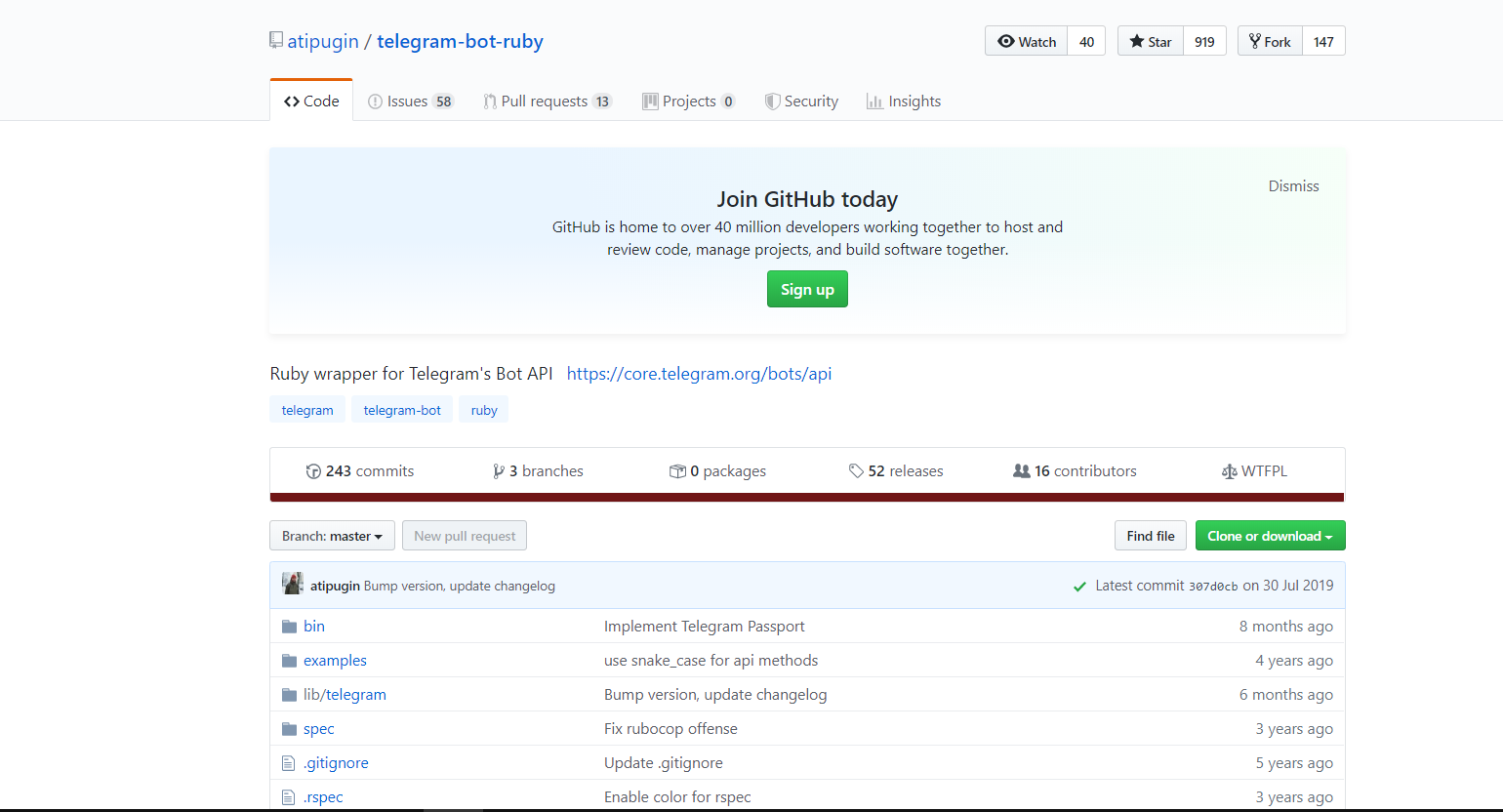
Task: Open the "Fix rubocop offense" commit message
Action: pyautogui.click(x=670, y=729)
